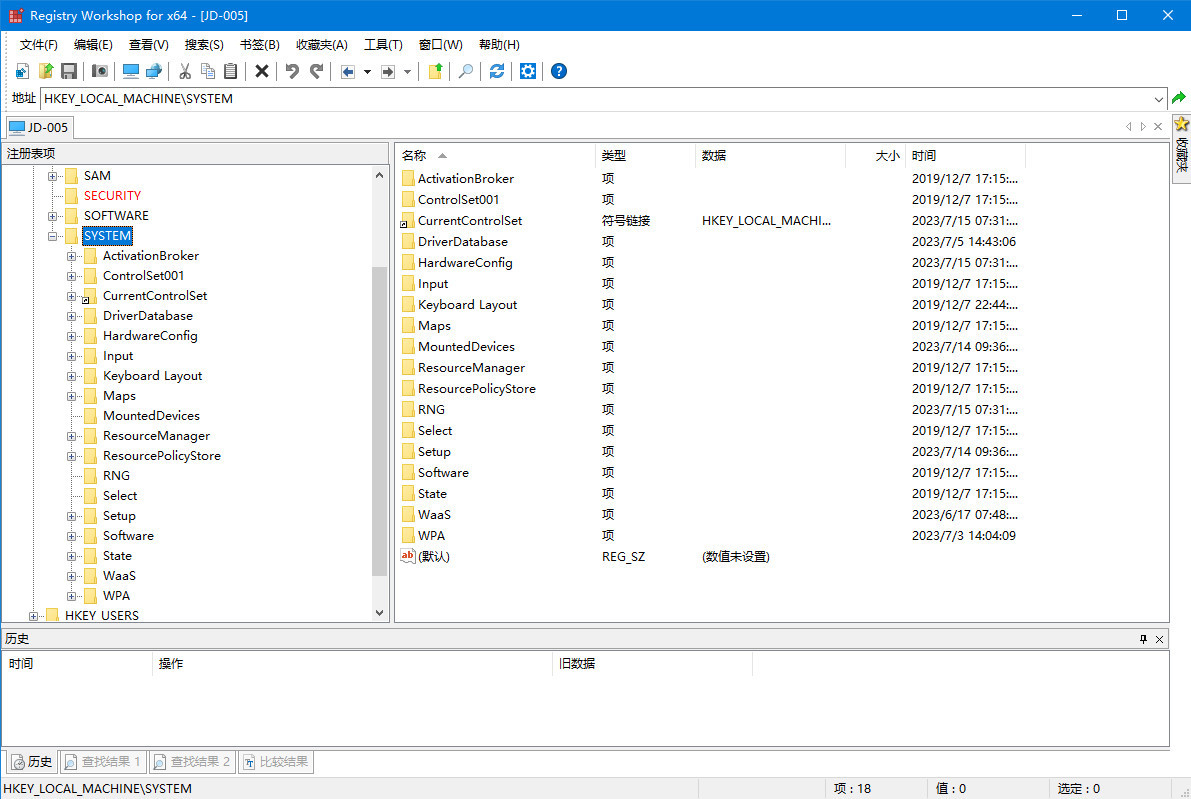This screenshot has width=1191, height=799.
Task: Click the registry snapshot camera icon
Action: [x=100, y=71]
